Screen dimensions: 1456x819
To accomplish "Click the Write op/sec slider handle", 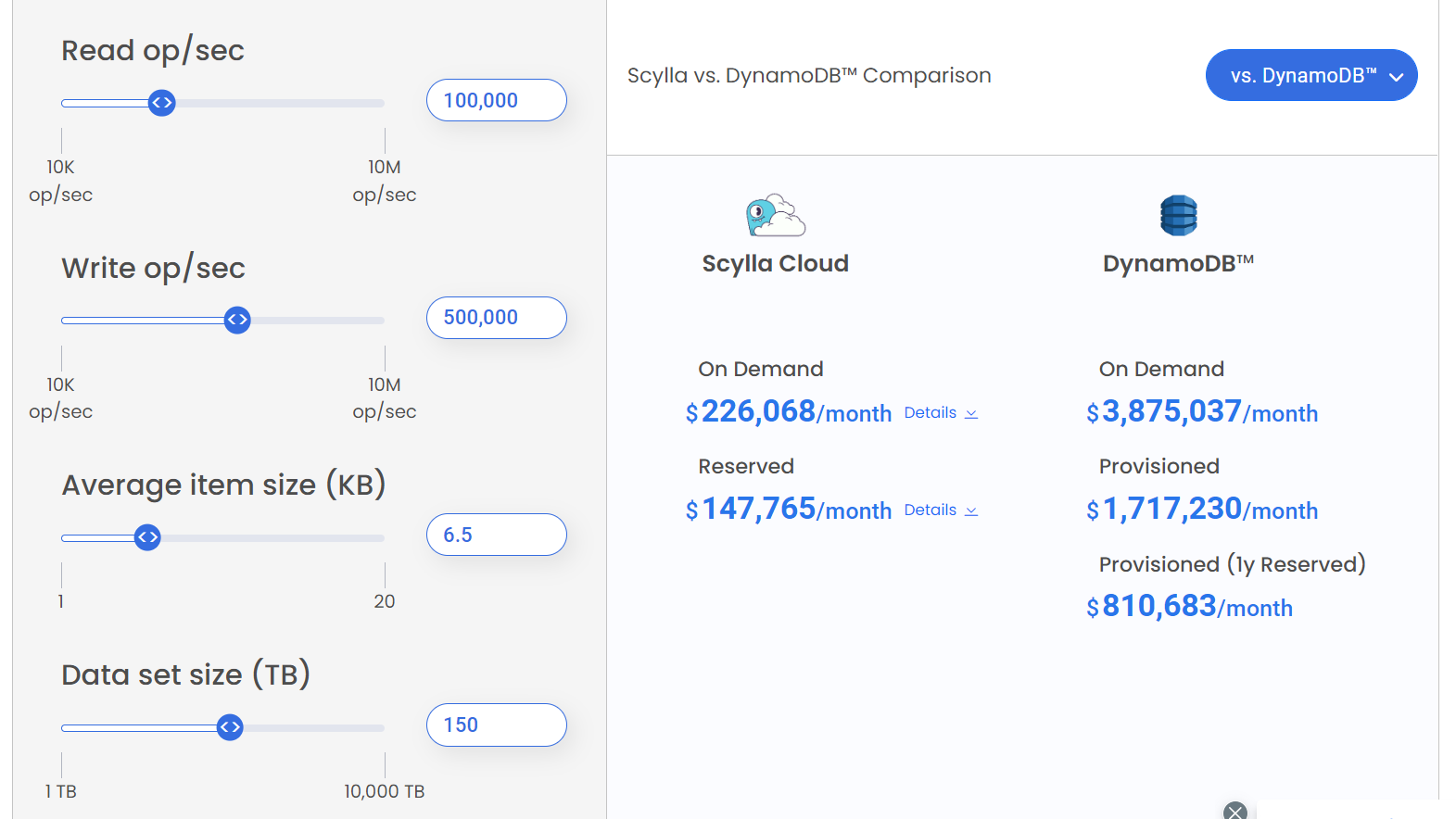I will pos(237,320).
